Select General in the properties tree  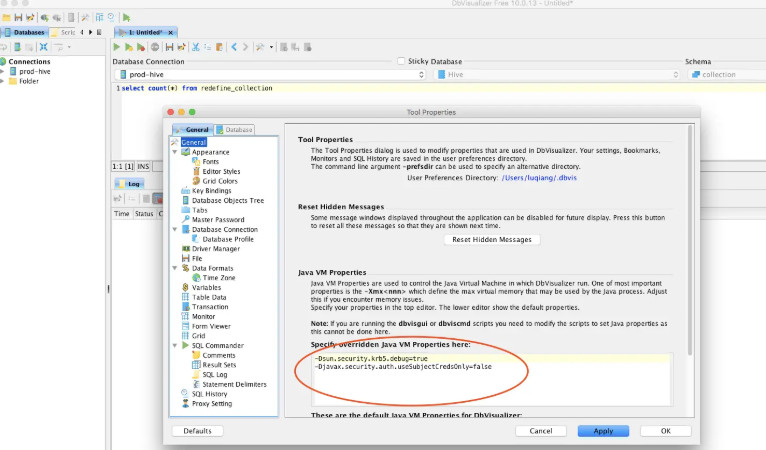click(x=194, y=142)
